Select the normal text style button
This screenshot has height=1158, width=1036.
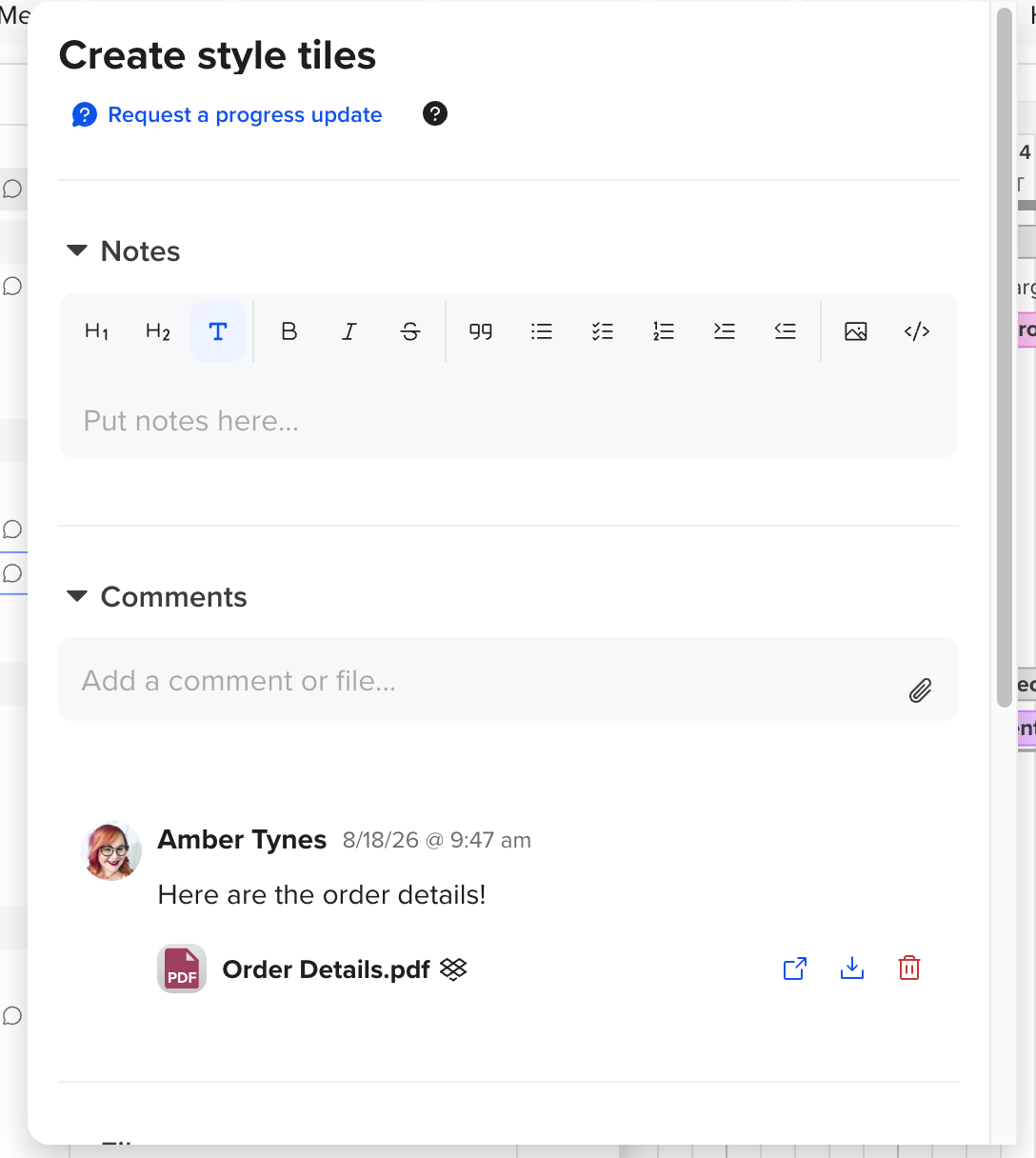218,331
